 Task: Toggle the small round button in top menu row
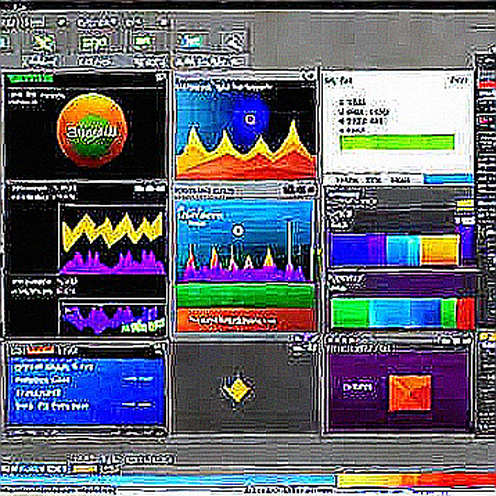coord(62,23)
